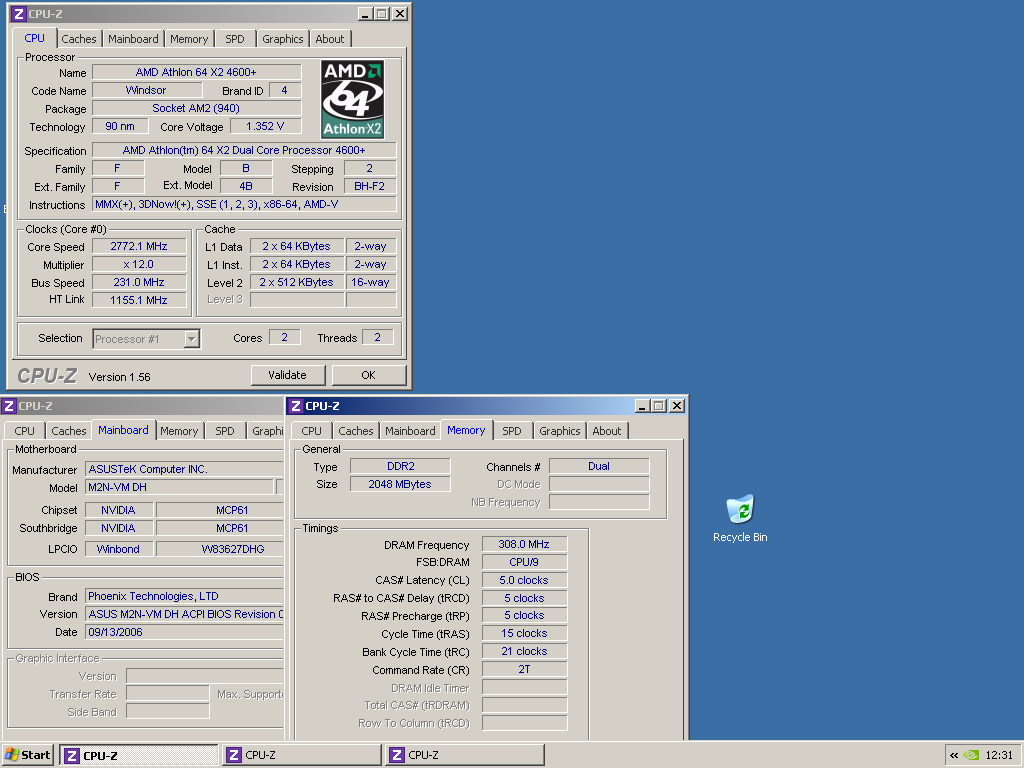Viewport: 1024px width, 768px height.
Task: Click the memory Type value DDR2
Action: (400, 466)
